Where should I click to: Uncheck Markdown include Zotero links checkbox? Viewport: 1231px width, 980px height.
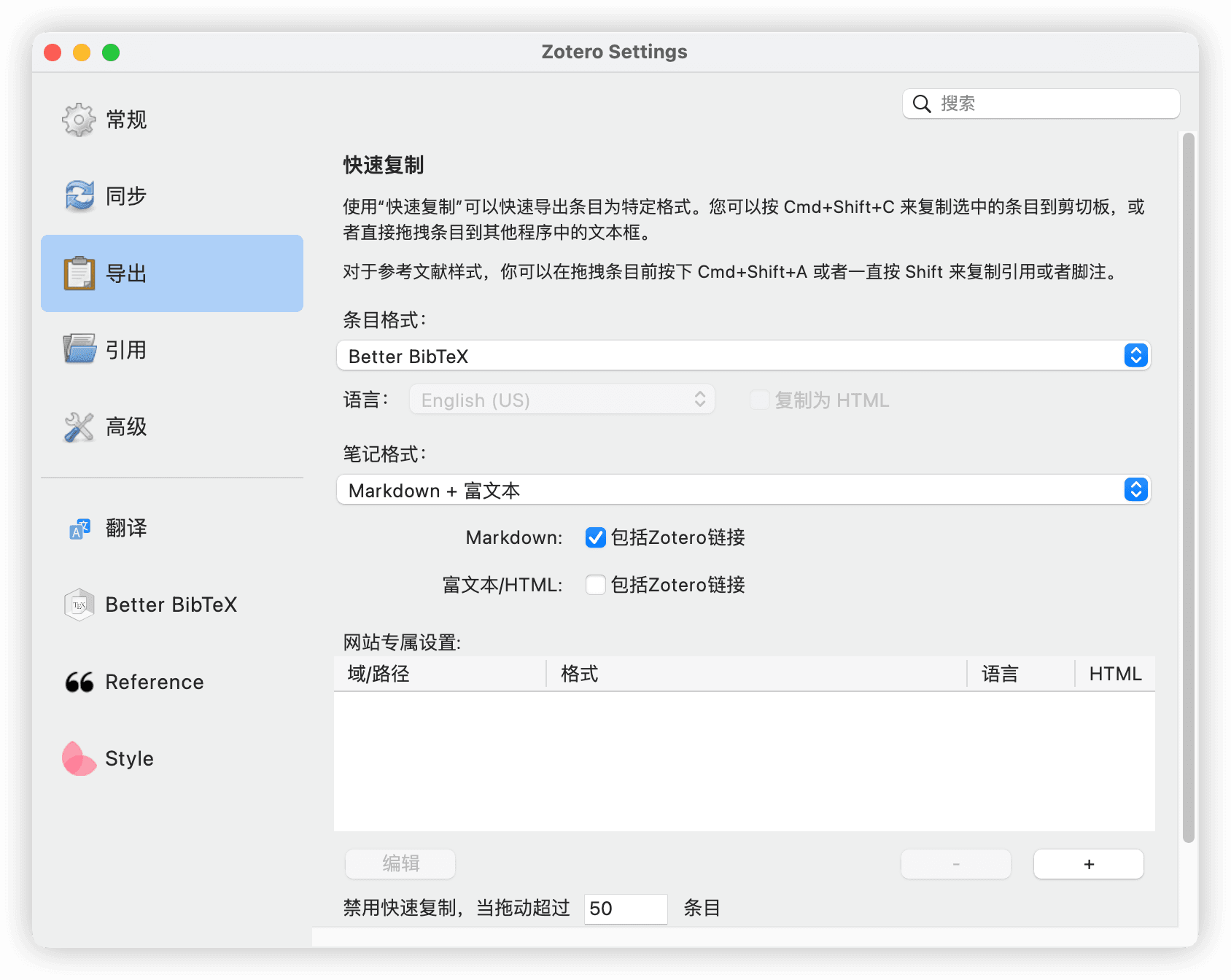(x=595, y=538)
